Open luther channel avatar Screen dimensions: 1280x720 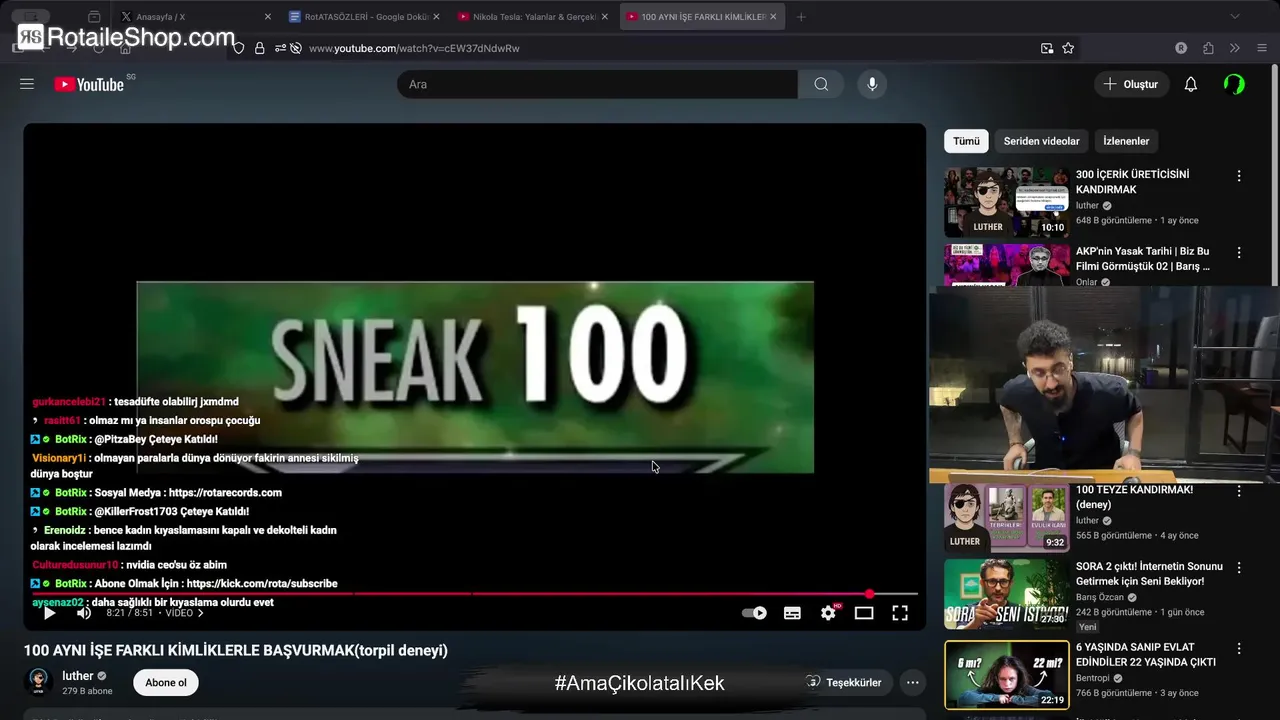point(39,682)
